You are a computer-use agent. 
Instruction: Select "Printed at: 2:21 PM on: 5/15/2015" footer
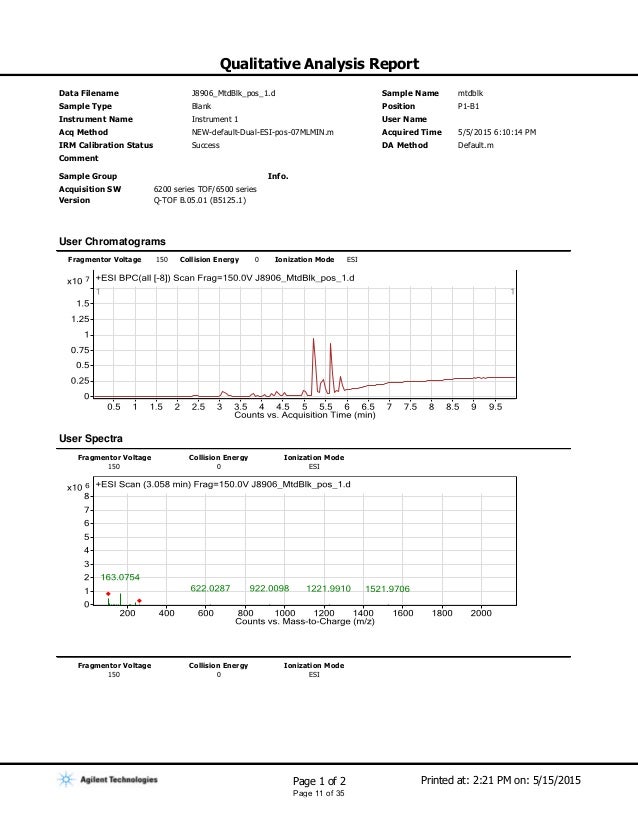click(500, 780)
